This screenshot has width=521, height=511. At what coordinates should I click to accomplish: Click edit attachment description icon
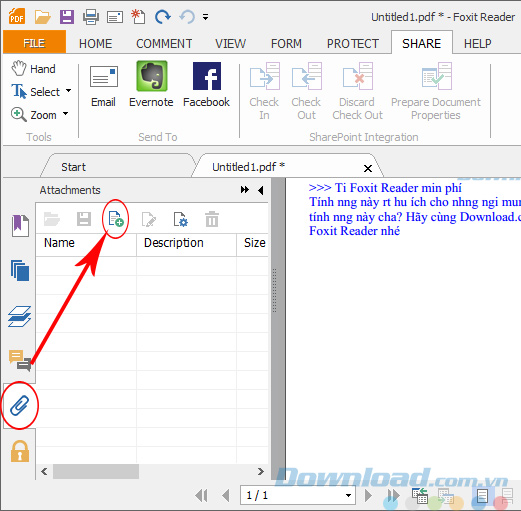pyautogui.click(x=148, y=219)
